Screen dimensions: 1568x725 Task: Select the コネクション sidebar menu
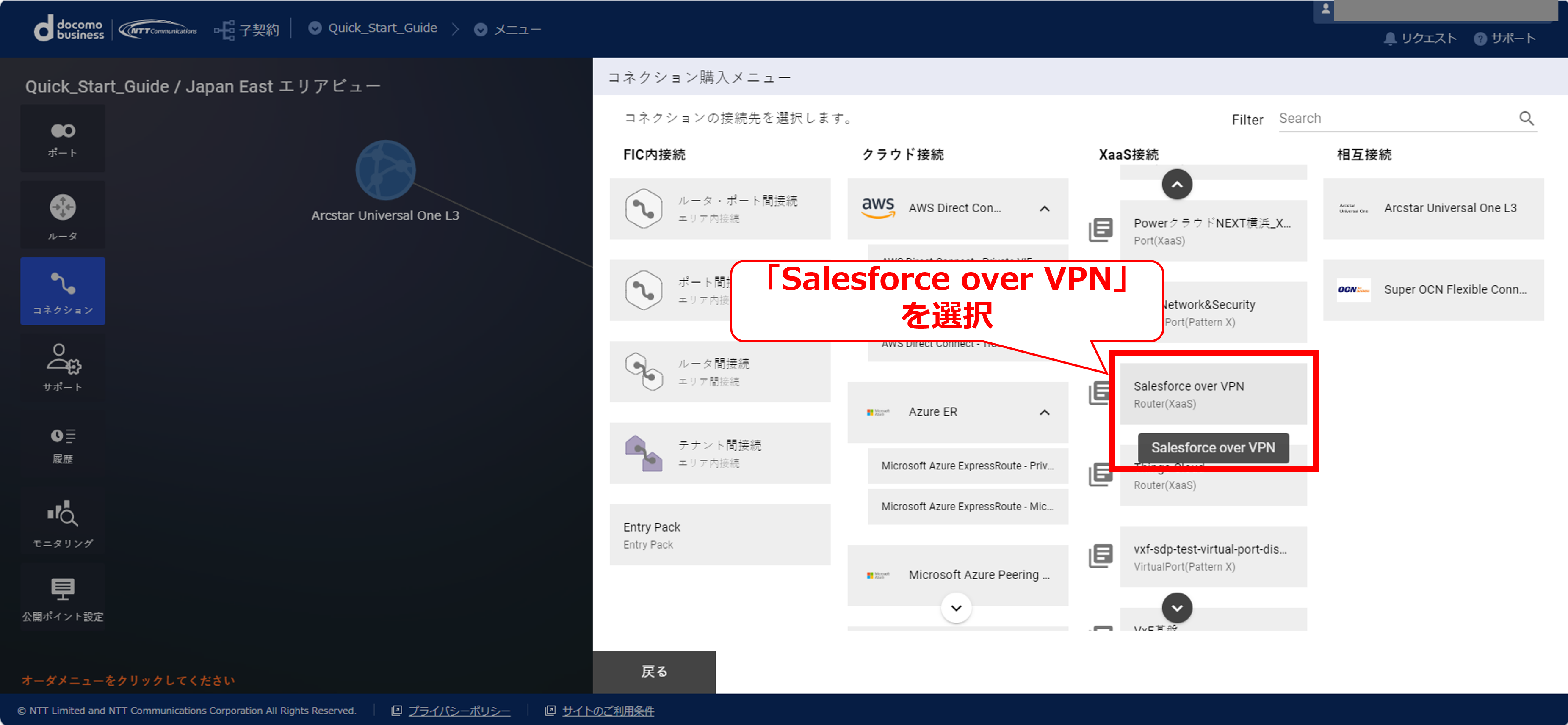pyautogui.click(x=63, y=291)
